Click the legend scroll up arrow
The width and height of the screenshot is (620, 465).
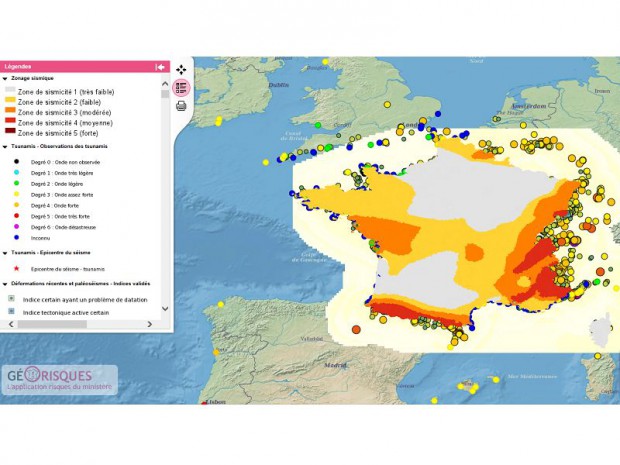pos(165,84)
